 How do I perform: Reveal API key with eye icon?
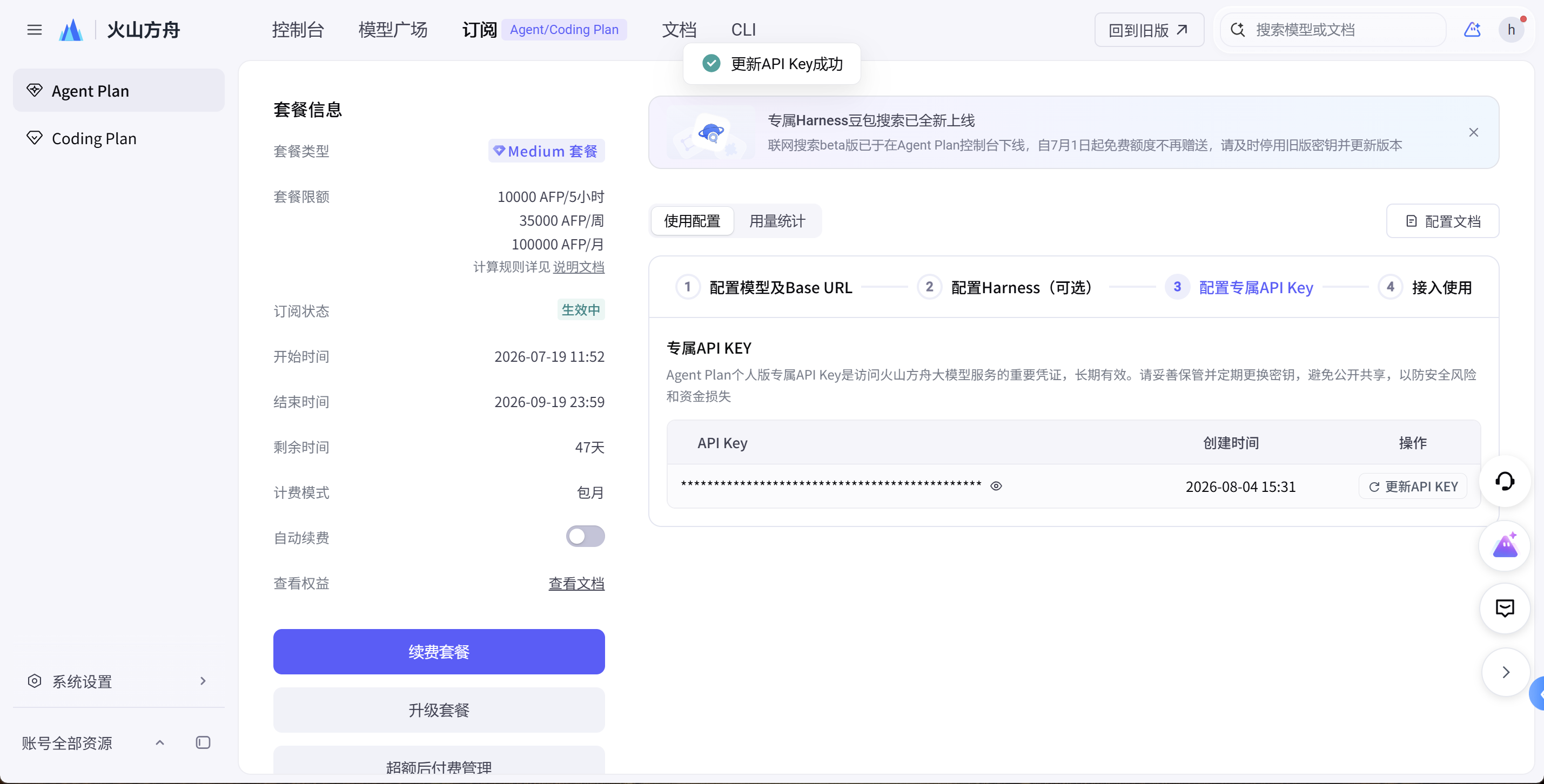tap(996, 486)
